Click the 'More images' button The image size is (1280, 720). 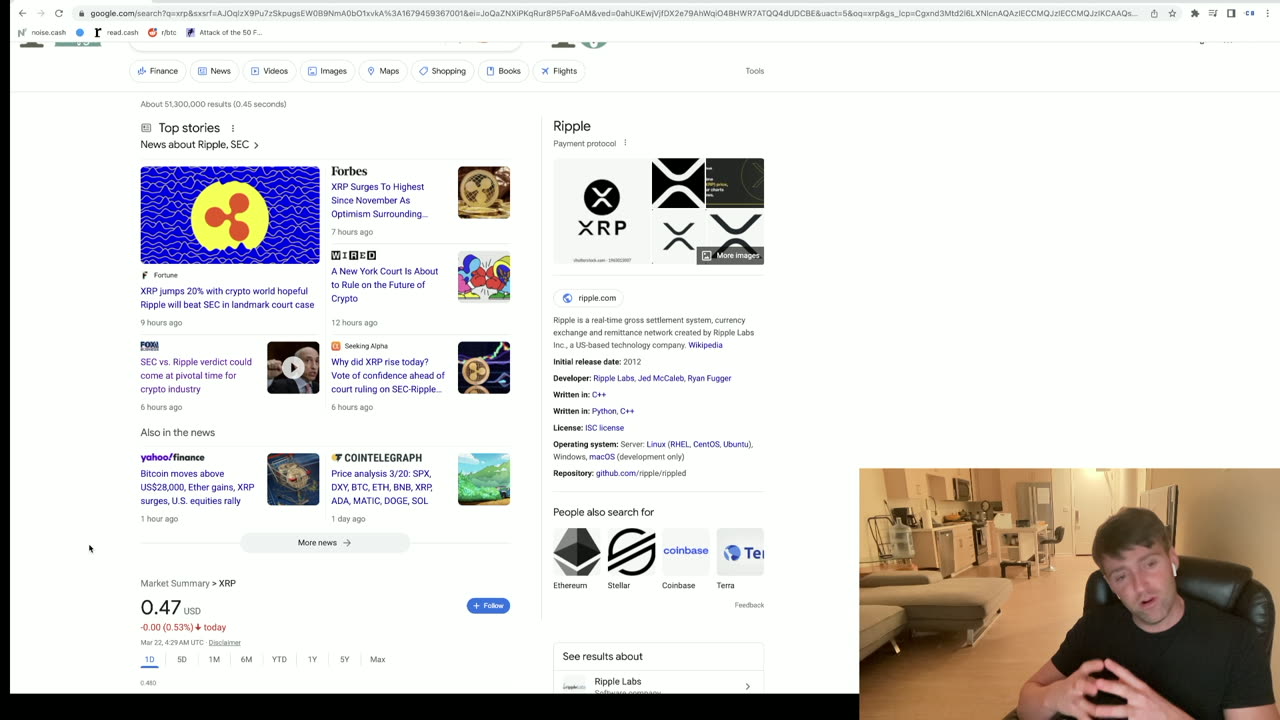[x=731, y=255]
